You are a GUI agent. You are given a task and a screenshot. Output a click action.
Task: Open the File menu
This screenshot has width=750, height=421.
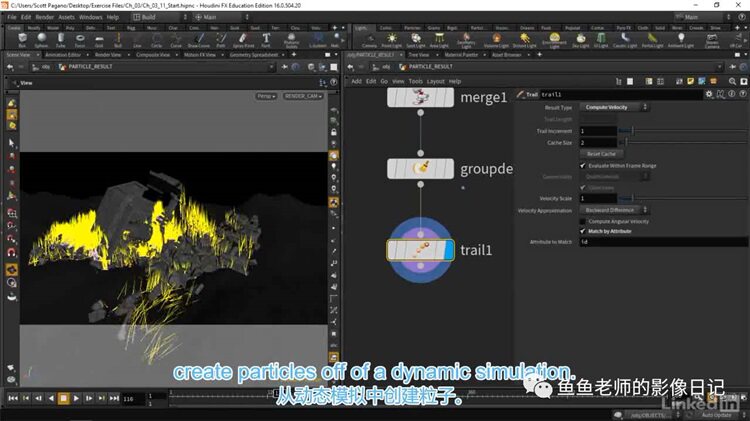pyautogui.click(x=11, y=17)
